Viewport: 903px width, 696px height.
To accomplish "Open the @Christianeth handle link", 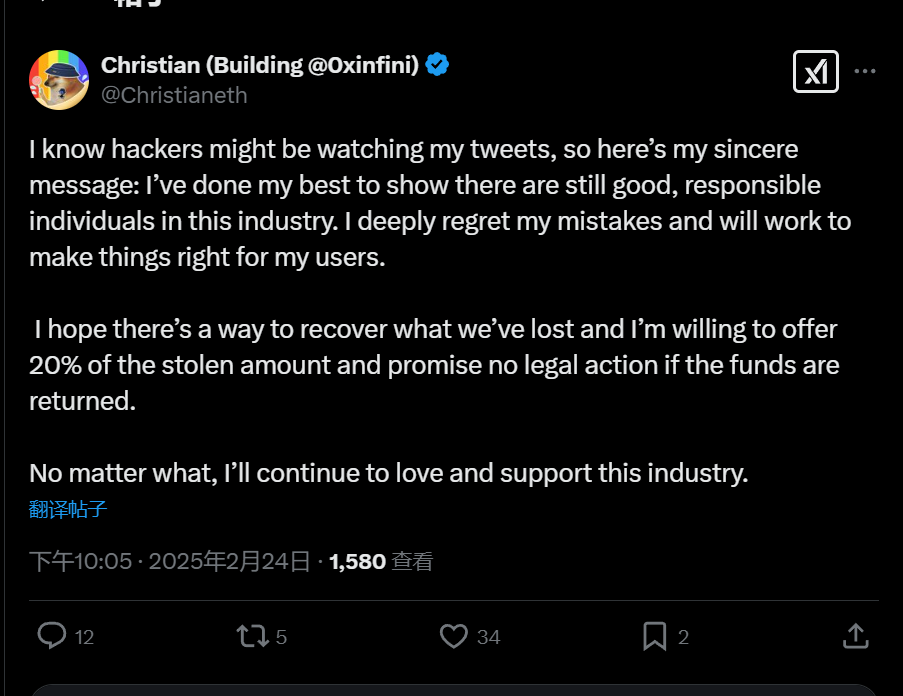I will pyautogui.click(x=174, y=95).
